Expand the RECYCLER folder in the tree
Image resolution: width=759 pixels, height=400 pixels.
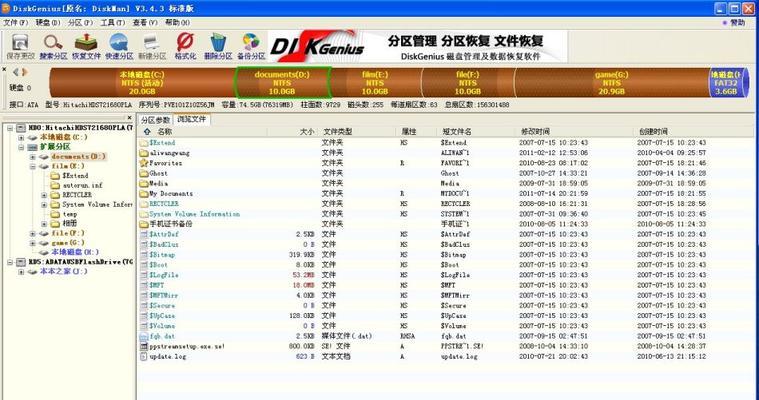[x=45, y=195]
